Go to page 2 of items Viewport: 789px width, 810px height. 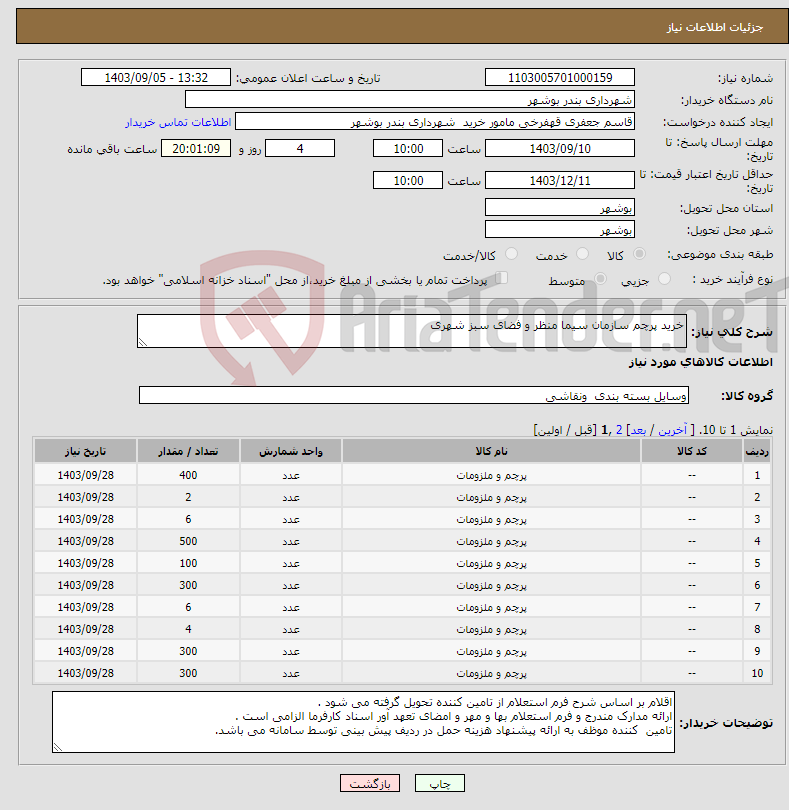pos(619,430)
